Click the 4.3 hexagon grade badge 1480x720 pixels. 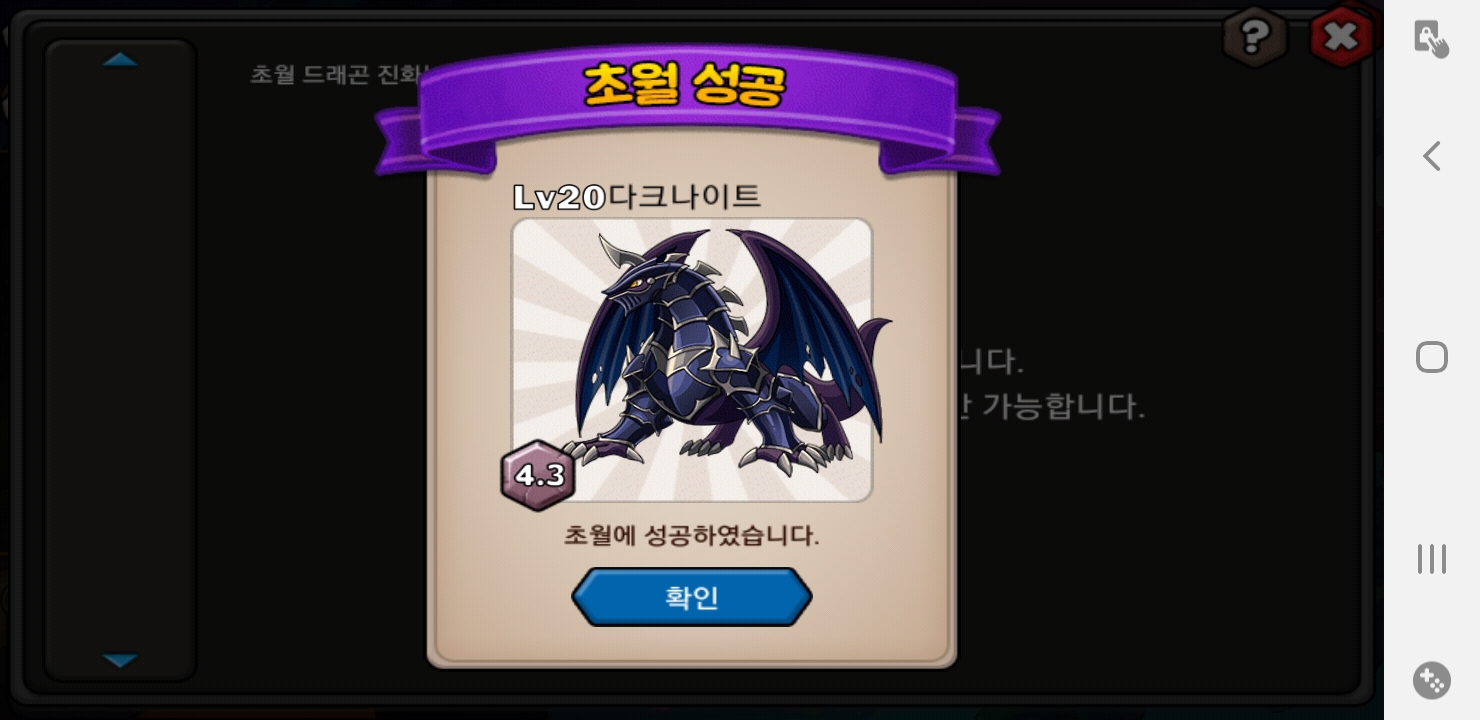click(538, 475)
